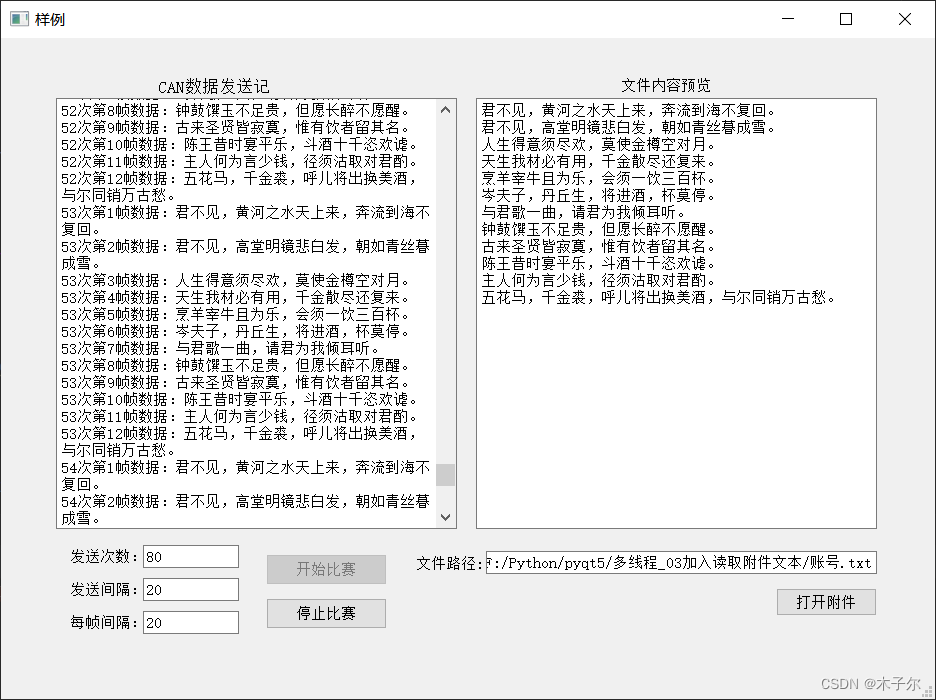The width and height of the screenshot is (936, 700).
Task: Click the application icon in the title bar
Action: click(x=18, y=19)
